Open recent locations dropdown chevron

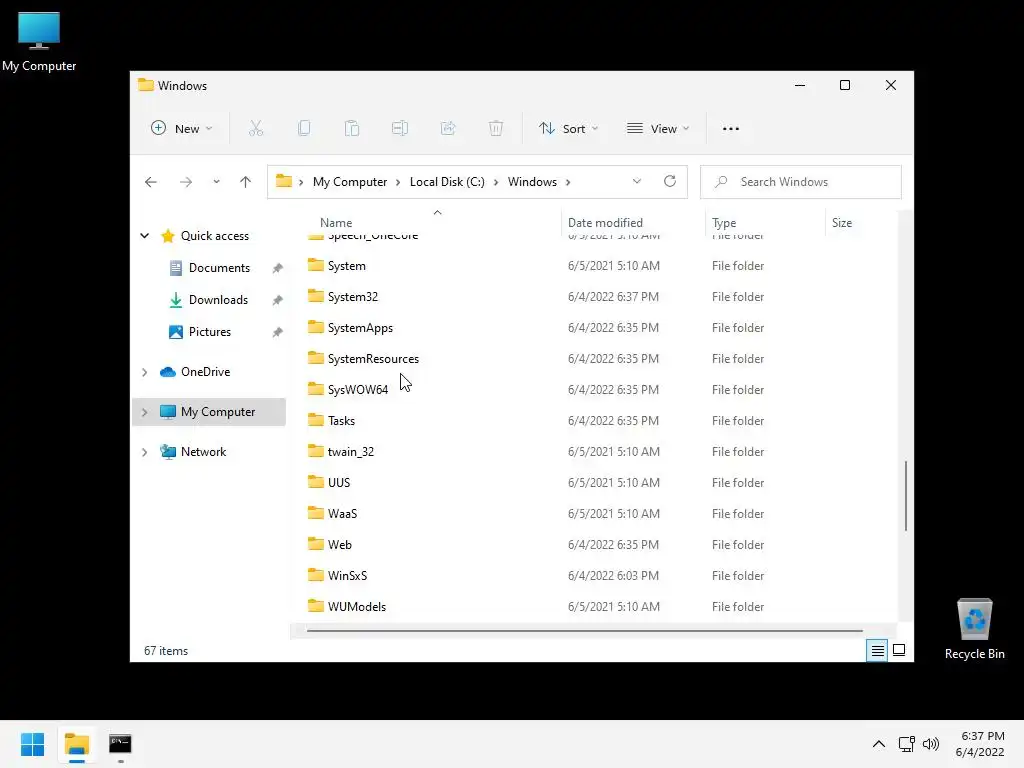[x=216, y=182]
